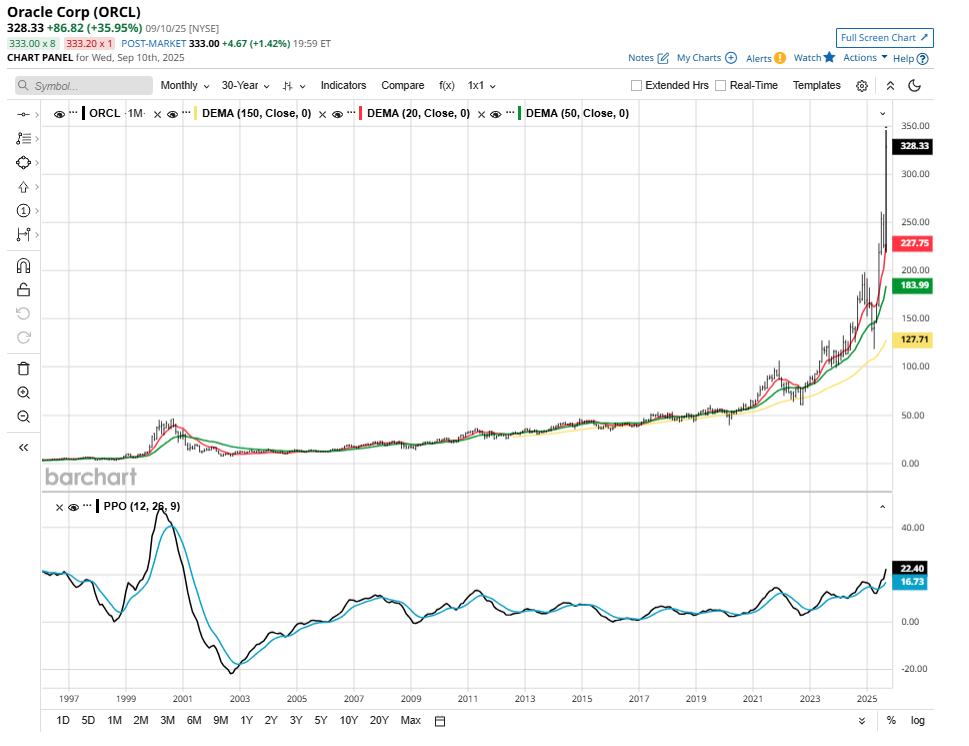Screen dimensions: 969x746
Task: Open the Help link
Action: pos(910,59)
